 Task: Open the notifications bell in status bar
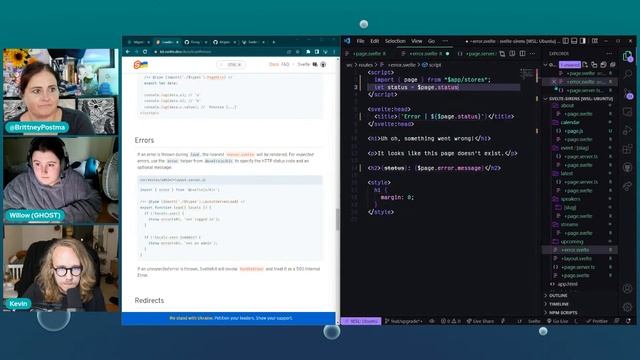point(629,321)
